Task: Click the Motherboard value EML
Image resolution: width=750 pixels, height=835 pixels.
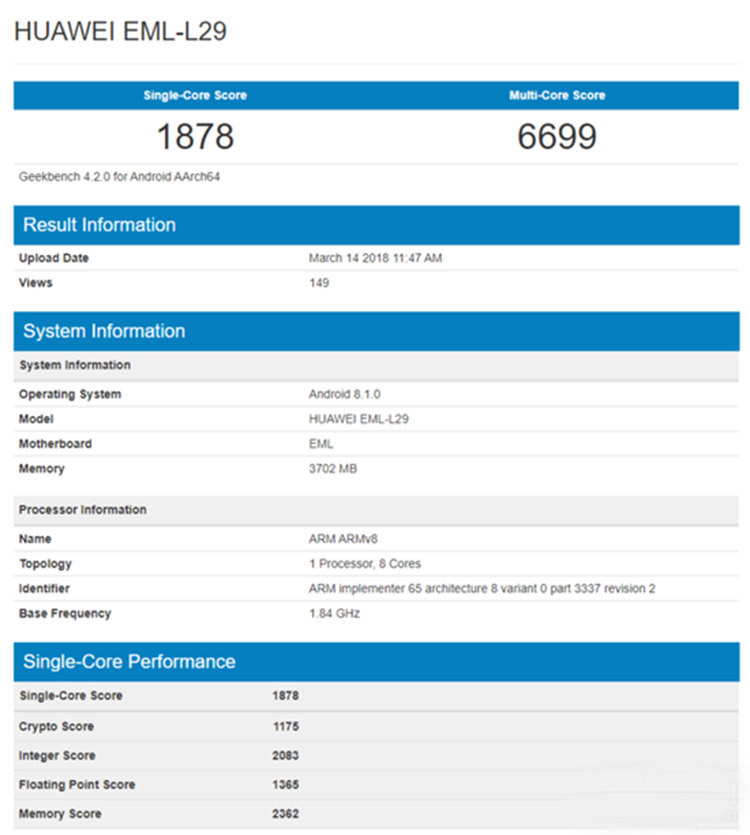Action: (321, 444)
